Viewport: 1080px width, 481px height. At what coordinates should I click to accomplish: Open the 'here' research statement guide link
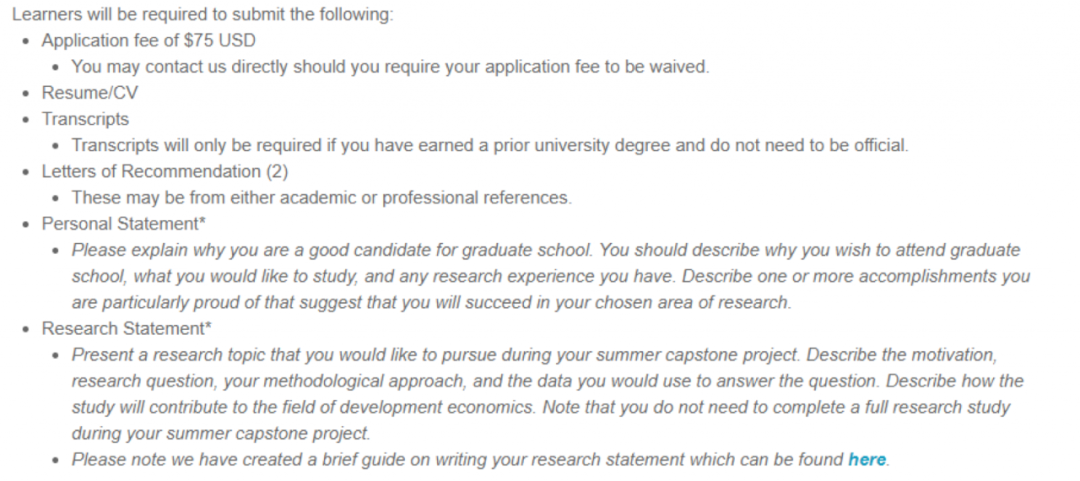click(x=866, y=459)
